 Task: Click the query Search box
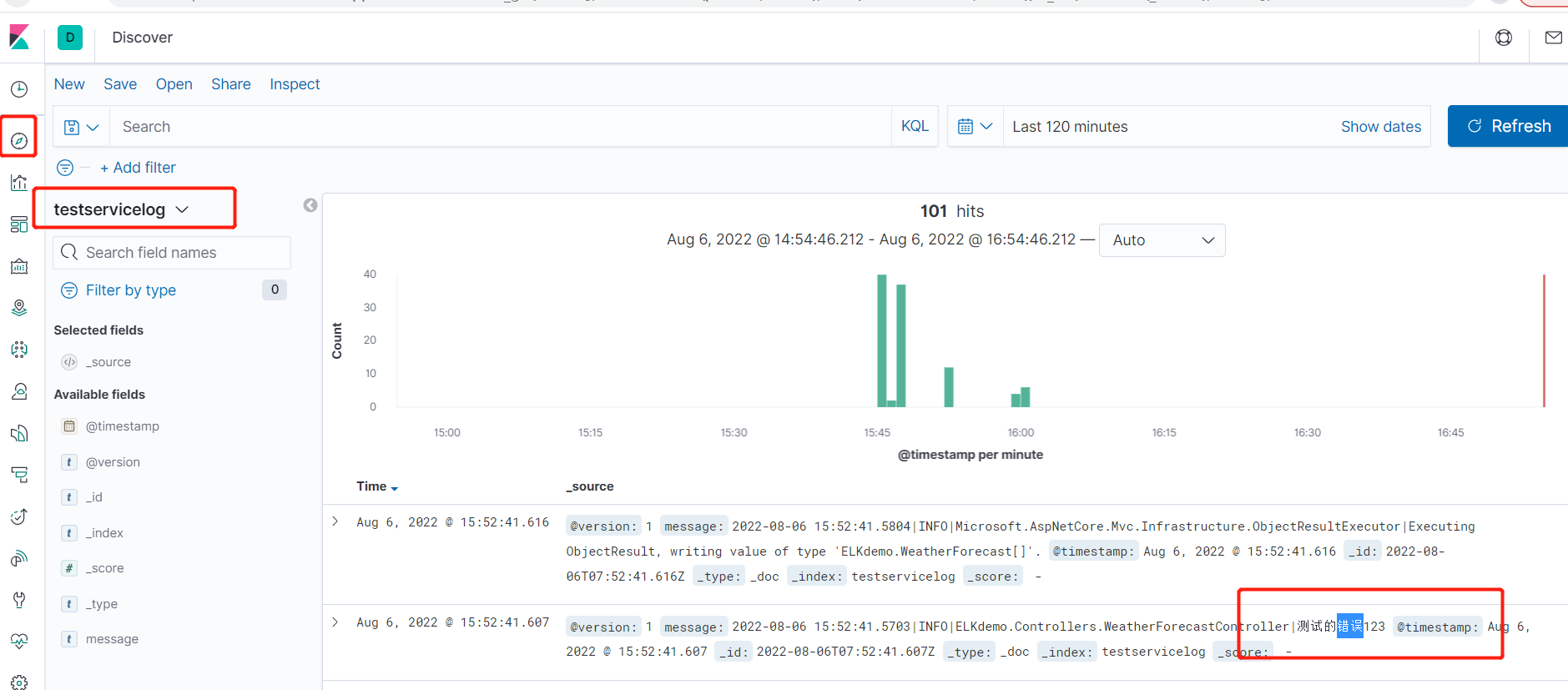point(501,127)
